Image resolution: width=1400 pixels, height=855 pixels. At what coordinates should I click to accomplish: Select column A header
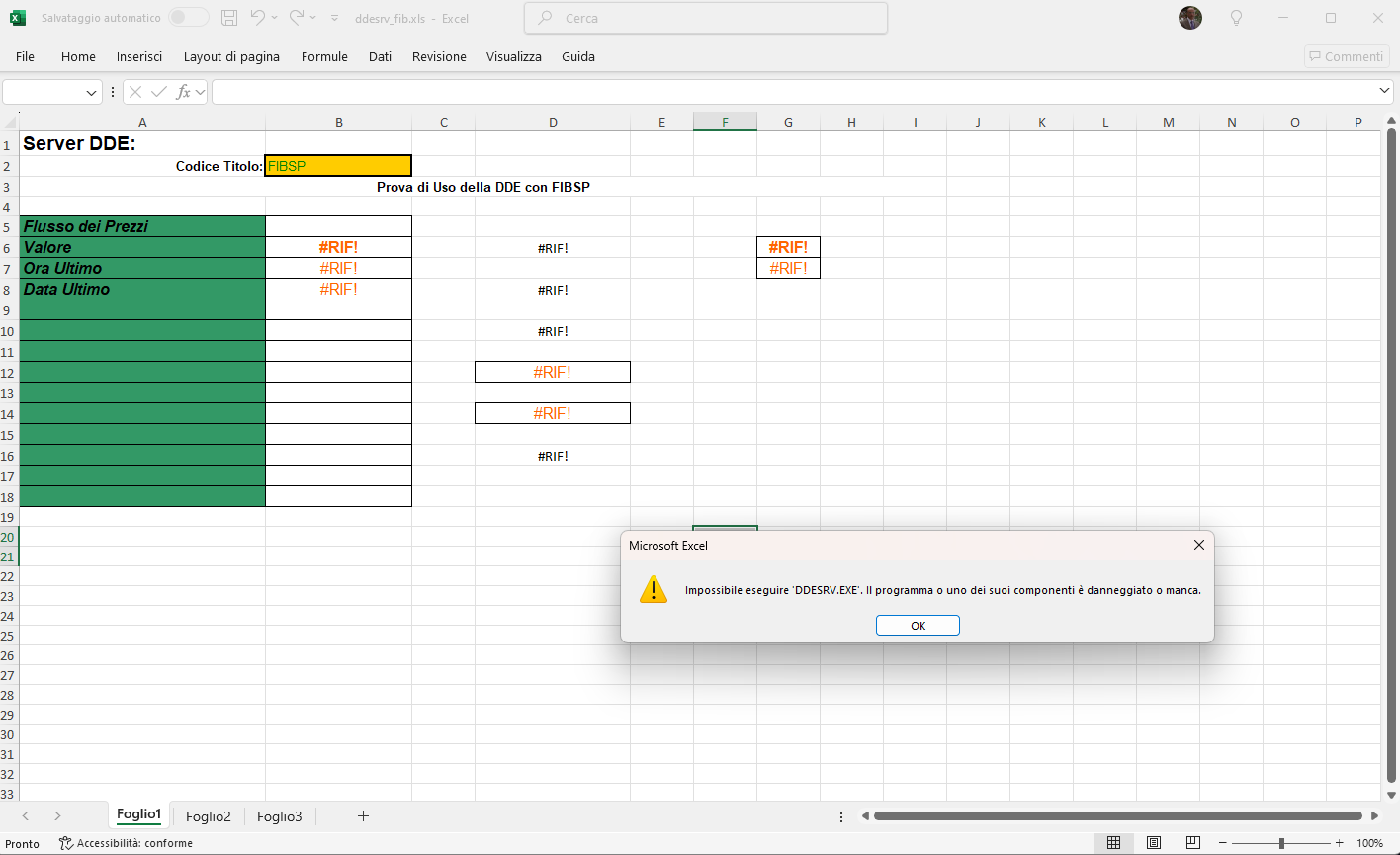pos(142,123)
